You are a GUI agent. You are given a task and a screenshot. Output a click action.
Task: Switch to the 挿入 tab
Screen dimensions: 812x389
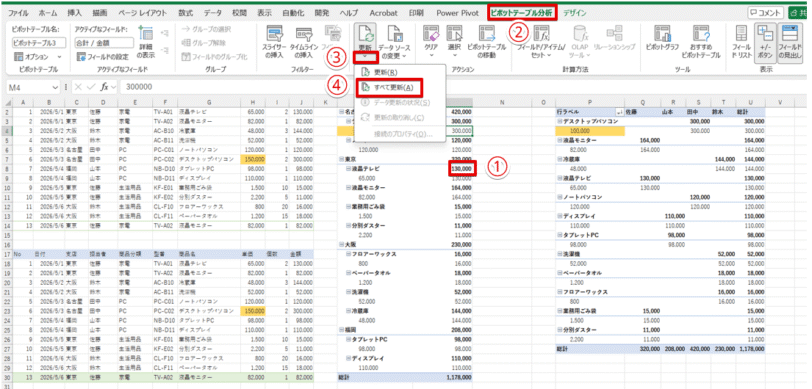pos(75,13)
